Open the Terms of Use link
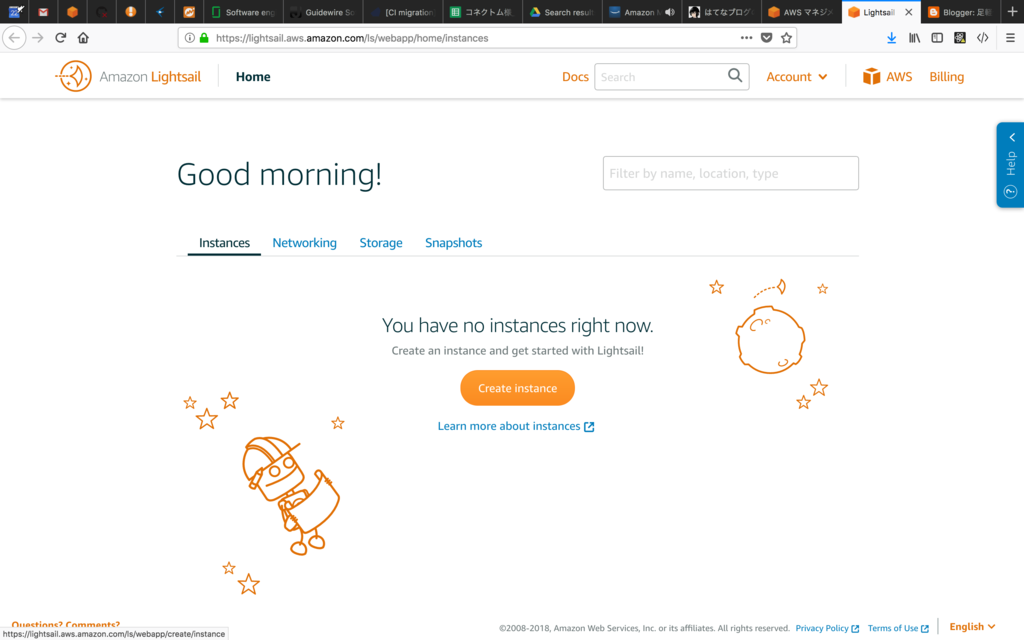 pos(893,628)
